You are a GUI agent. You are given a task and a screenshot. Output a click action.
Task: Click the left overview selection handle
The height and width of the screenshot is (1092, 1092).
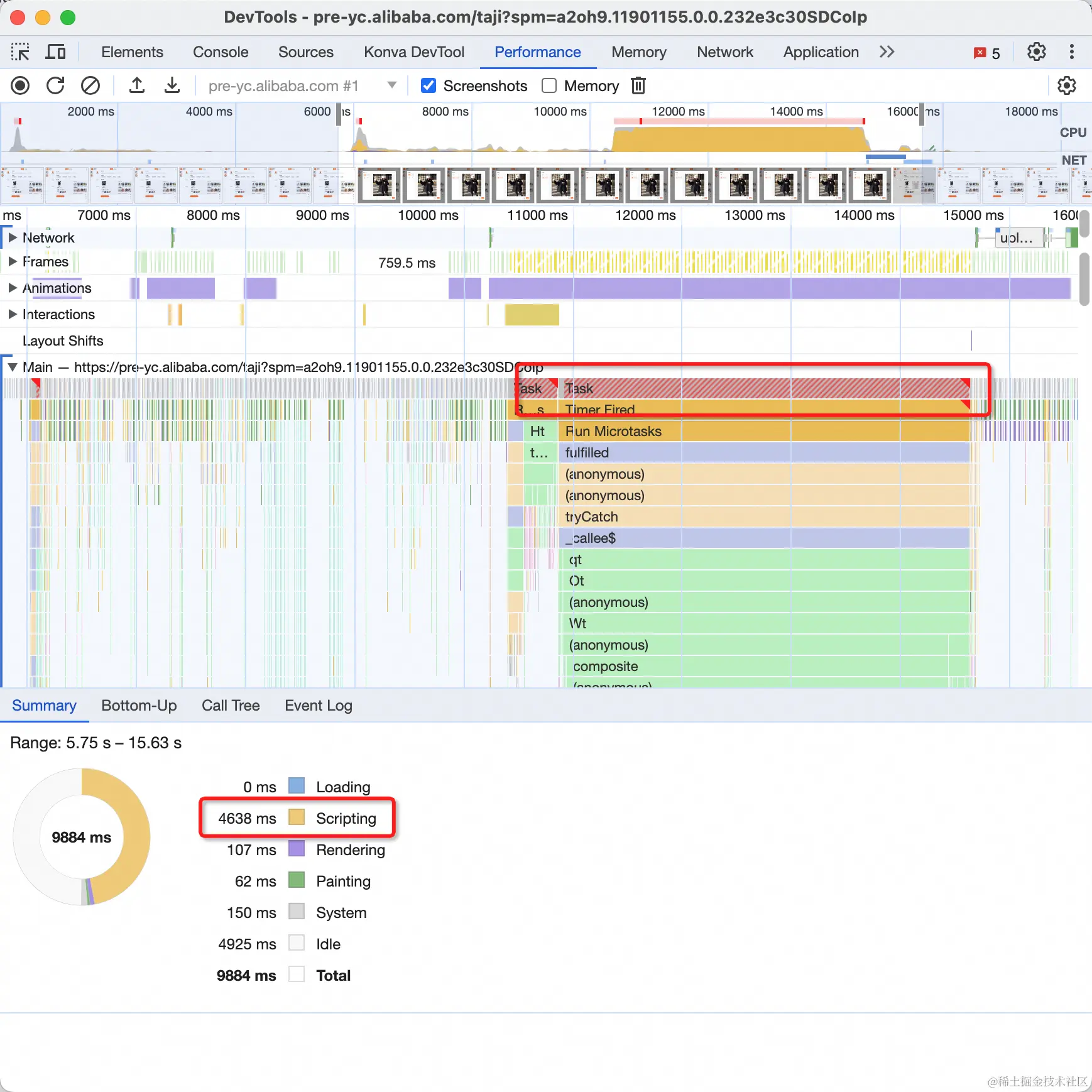coord(339,114)
